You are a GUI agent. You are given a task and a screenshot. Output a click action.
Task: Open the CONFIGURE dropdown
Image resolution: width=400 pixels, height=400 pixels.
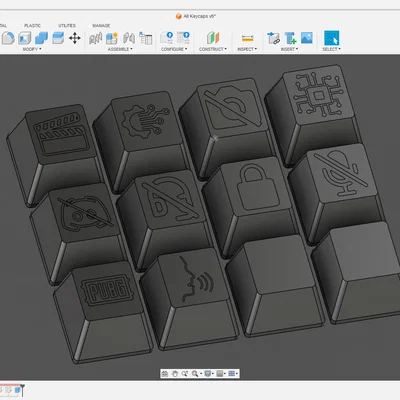[x=174, y=49]
